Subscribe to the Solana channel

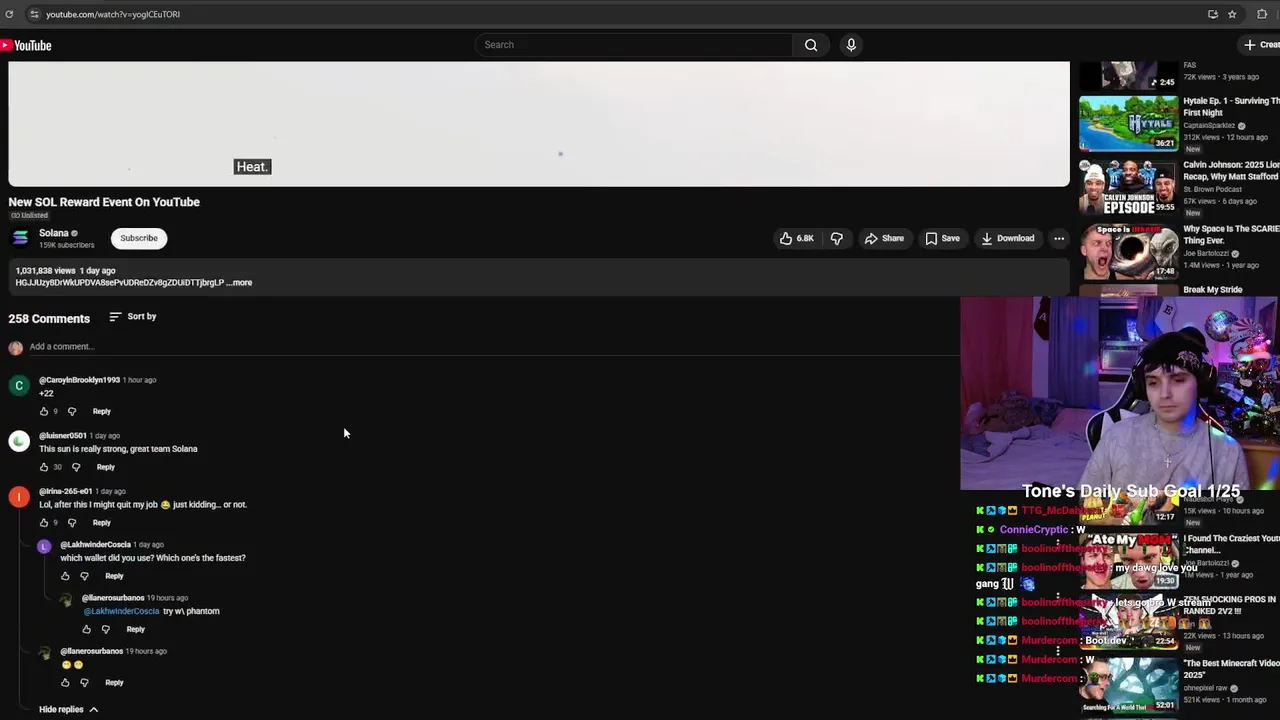coord(139,238)
